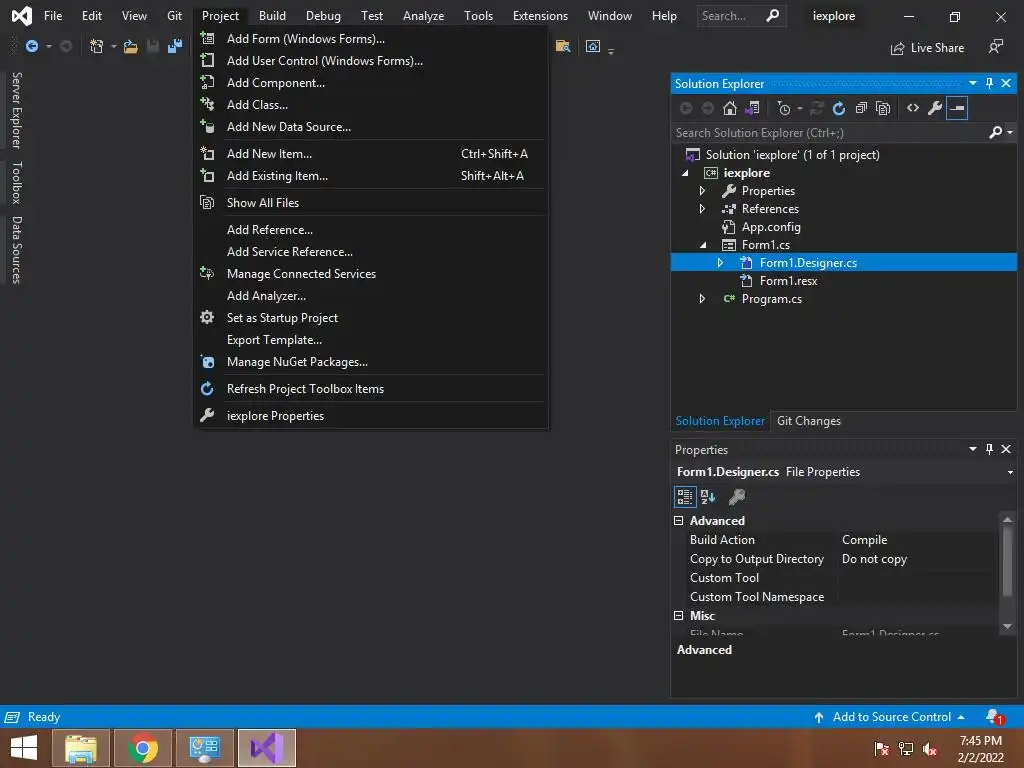Expand the Properties node in solution tree
The width and height of the screenshot is (1024, 768).
703,191
